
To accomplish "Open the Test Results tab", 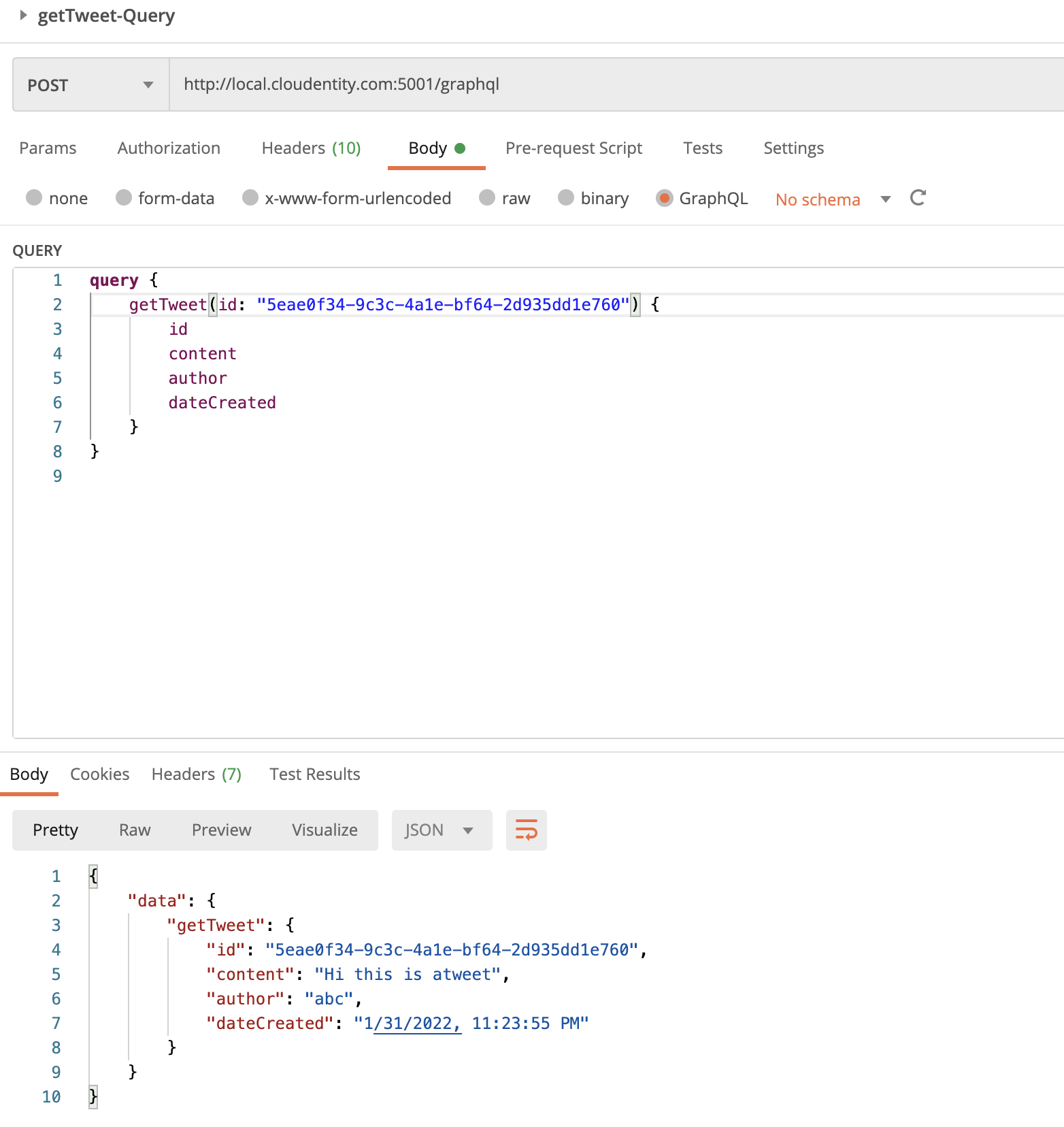I will (315, 774).
